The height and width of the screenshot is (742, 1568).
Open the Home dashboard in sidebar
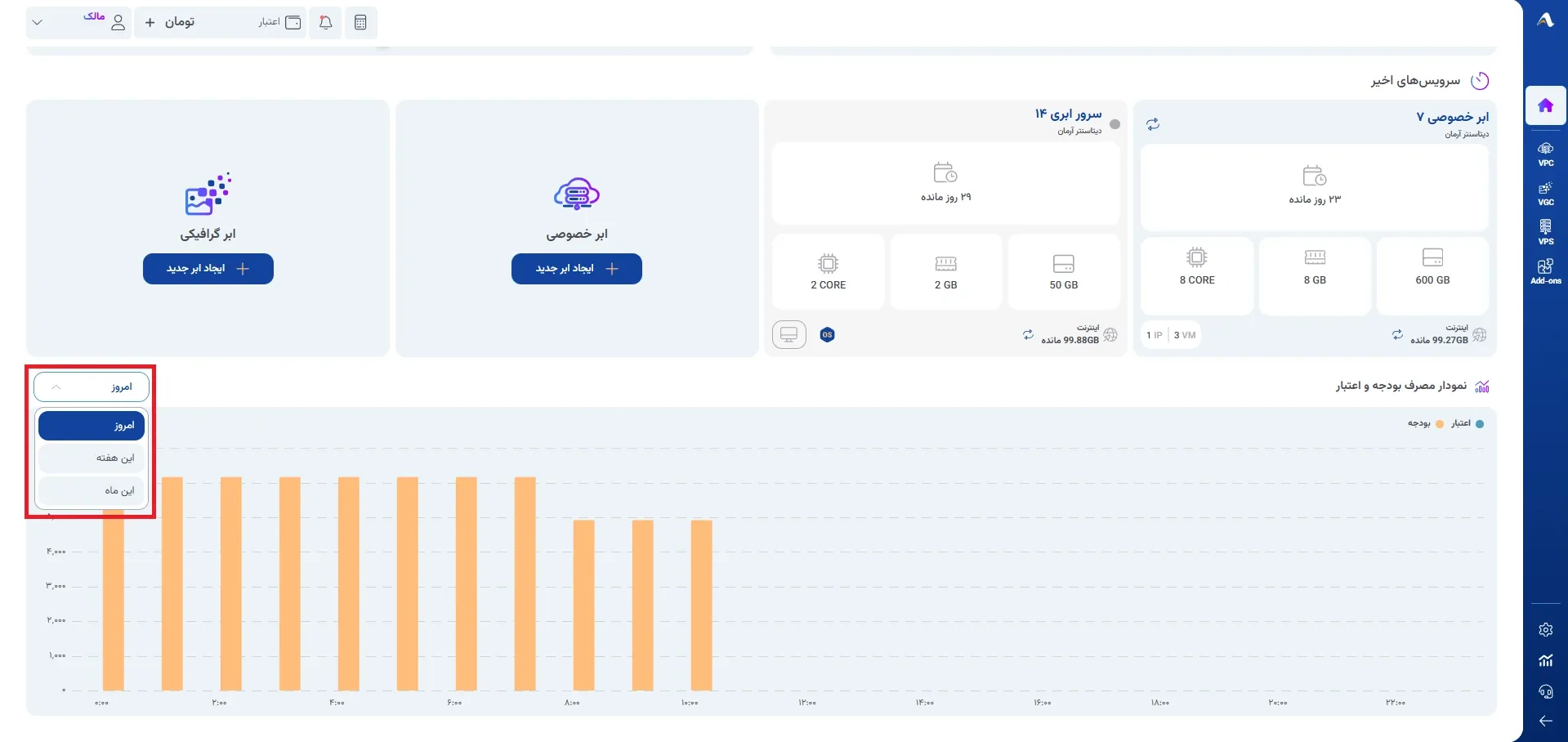point(1545,105)
